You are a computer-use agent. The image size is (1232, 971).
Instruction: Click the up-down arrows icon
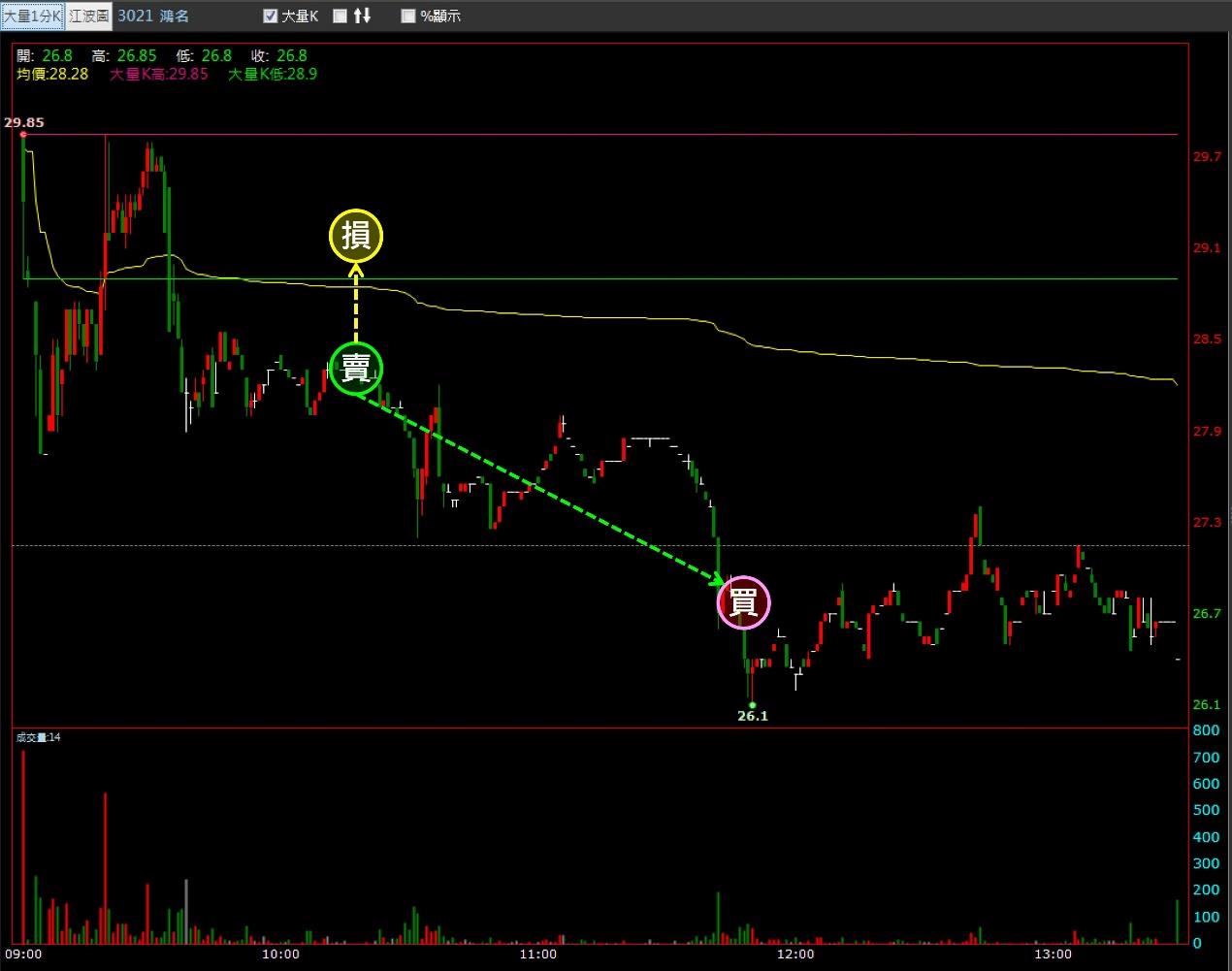coord(362,16)
